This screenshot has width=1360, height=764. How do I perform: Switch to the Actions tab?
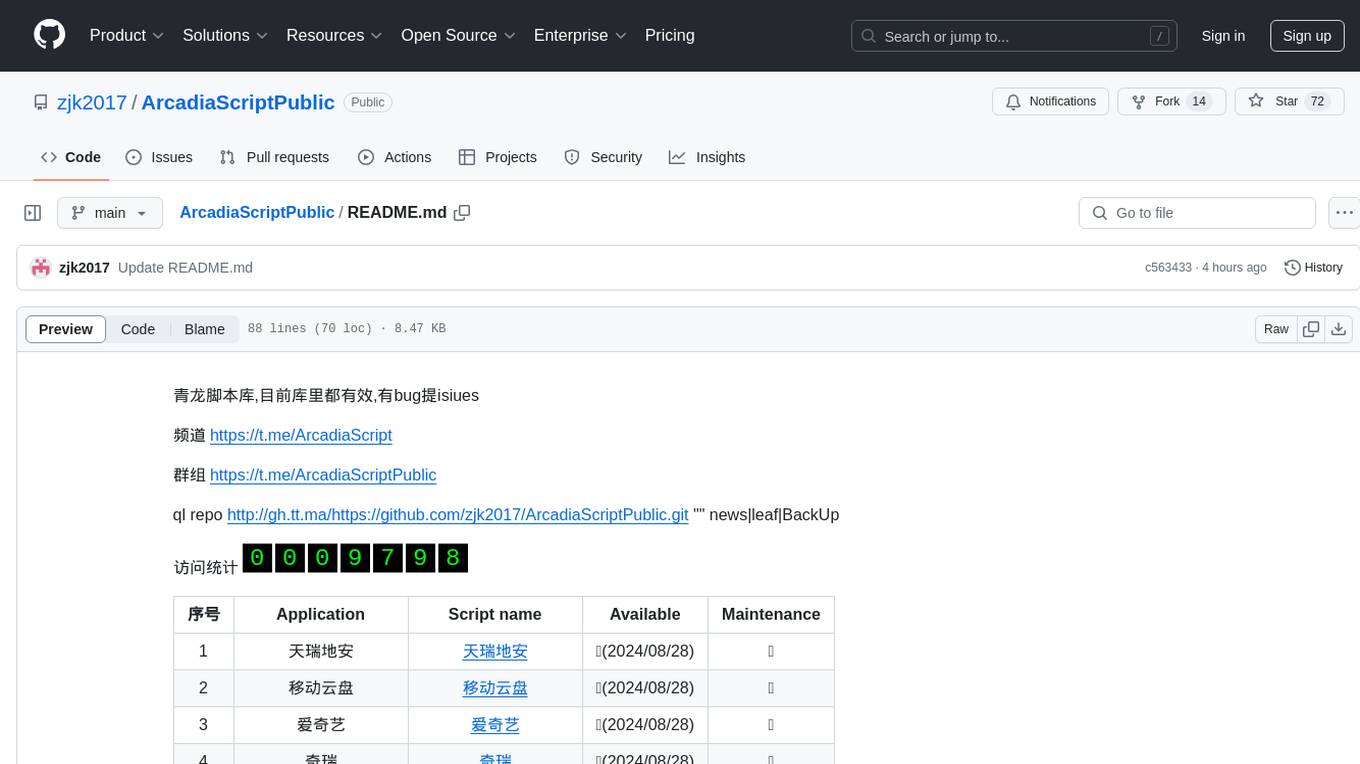(394, 157)
